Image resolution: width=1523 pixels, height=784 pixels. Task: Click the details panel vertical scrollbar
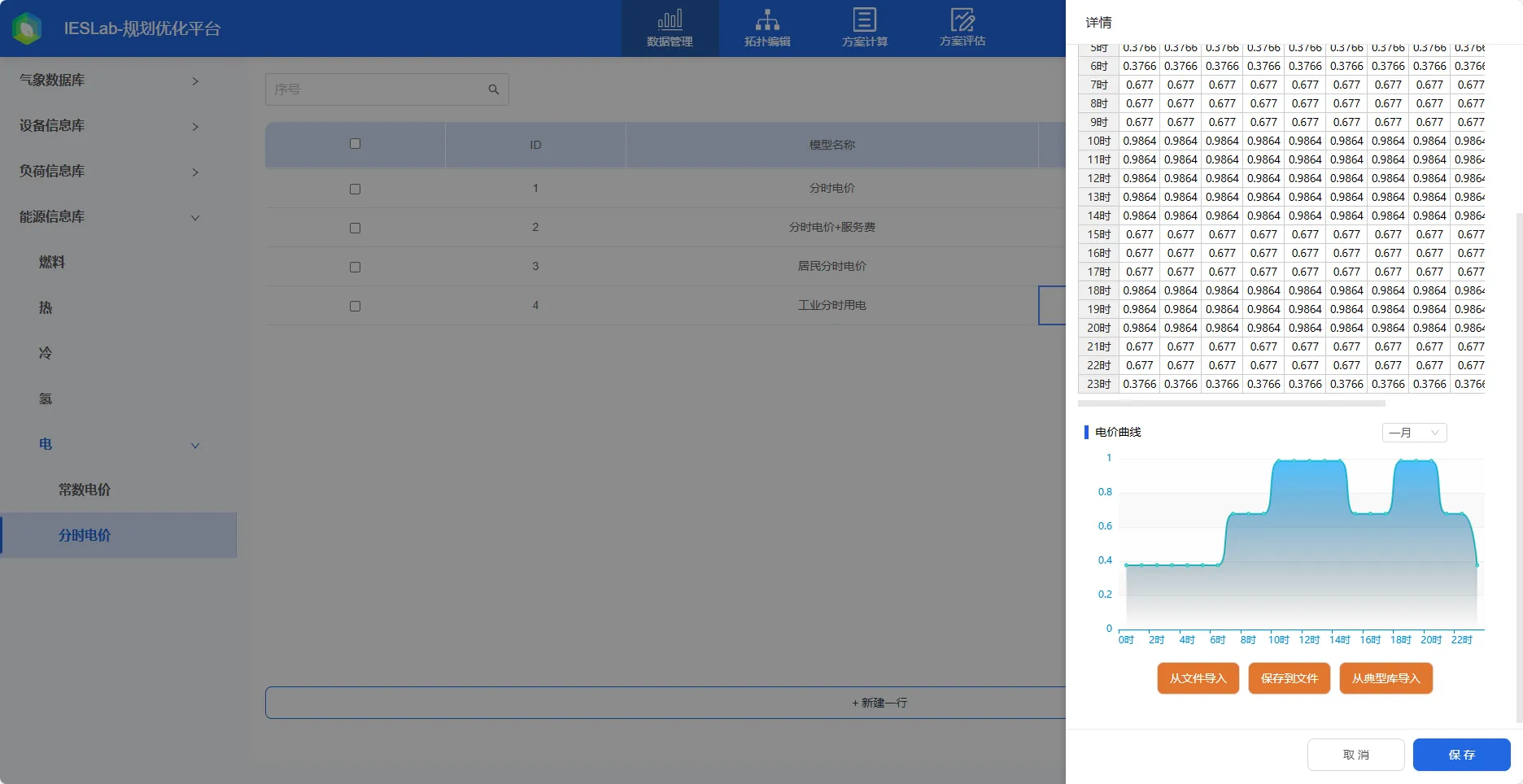pyautogui.click(x=1519, y=468)
